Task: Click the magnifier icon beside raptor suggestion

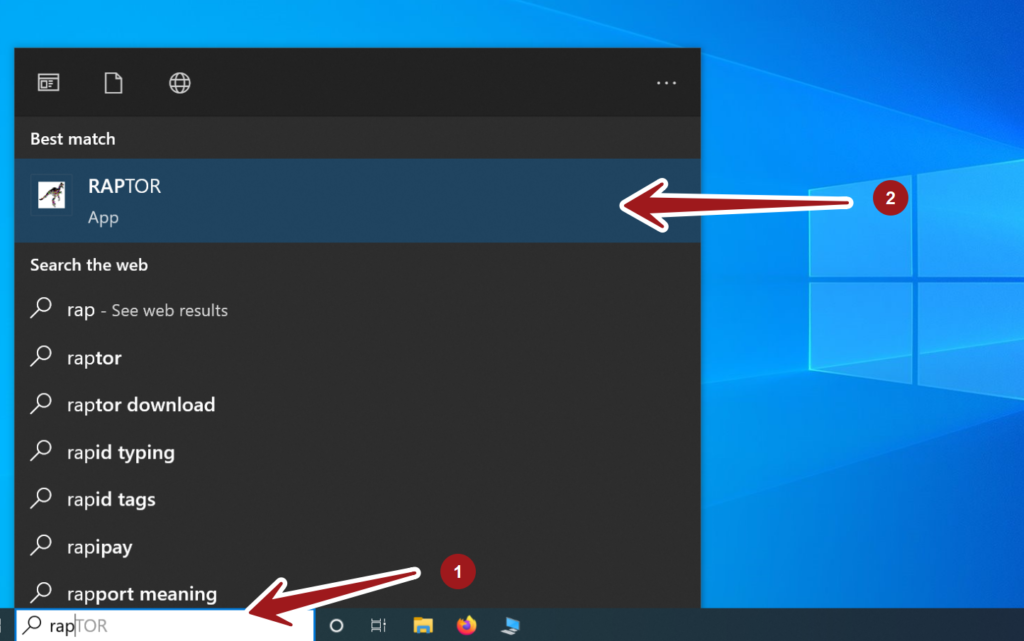Action: point(41,357)
